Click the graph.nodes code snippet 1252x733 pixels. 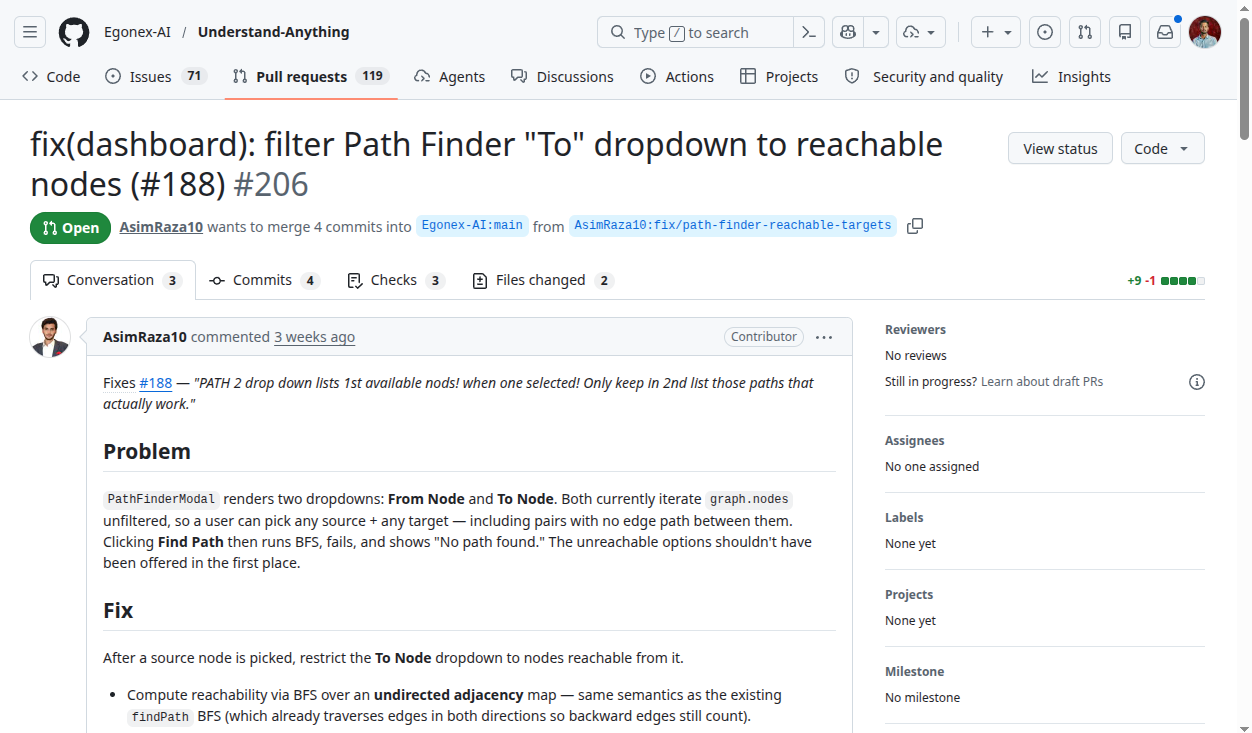(749, 499)
